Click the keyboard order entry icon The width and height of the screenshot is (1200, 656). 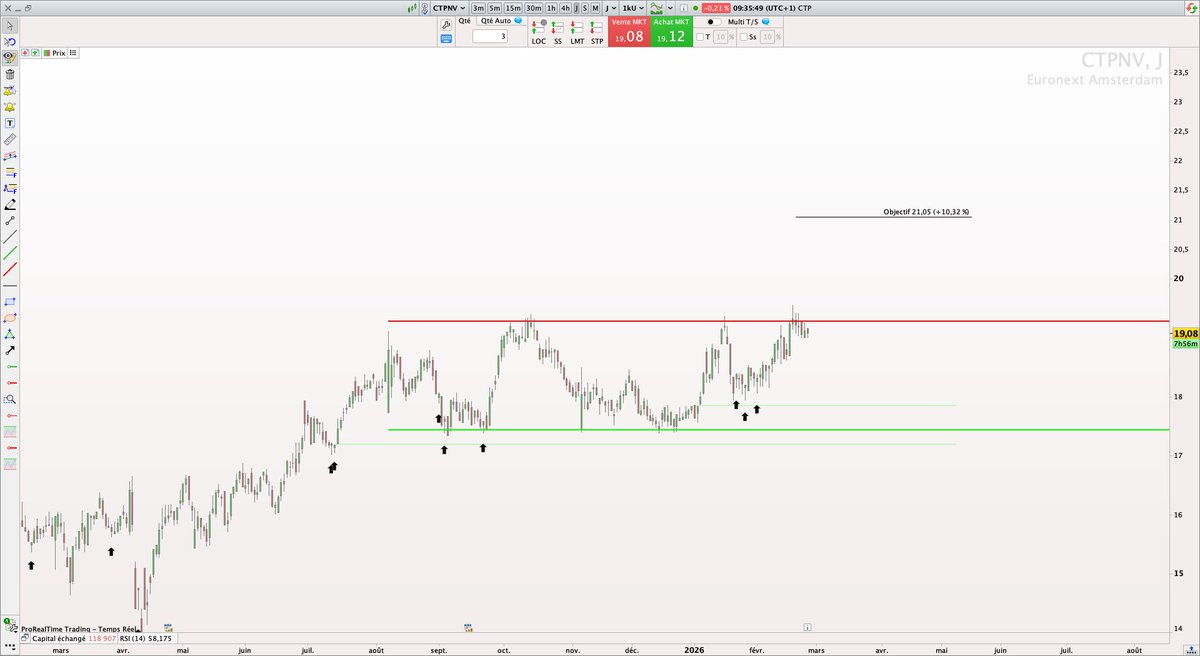(446, 39)
